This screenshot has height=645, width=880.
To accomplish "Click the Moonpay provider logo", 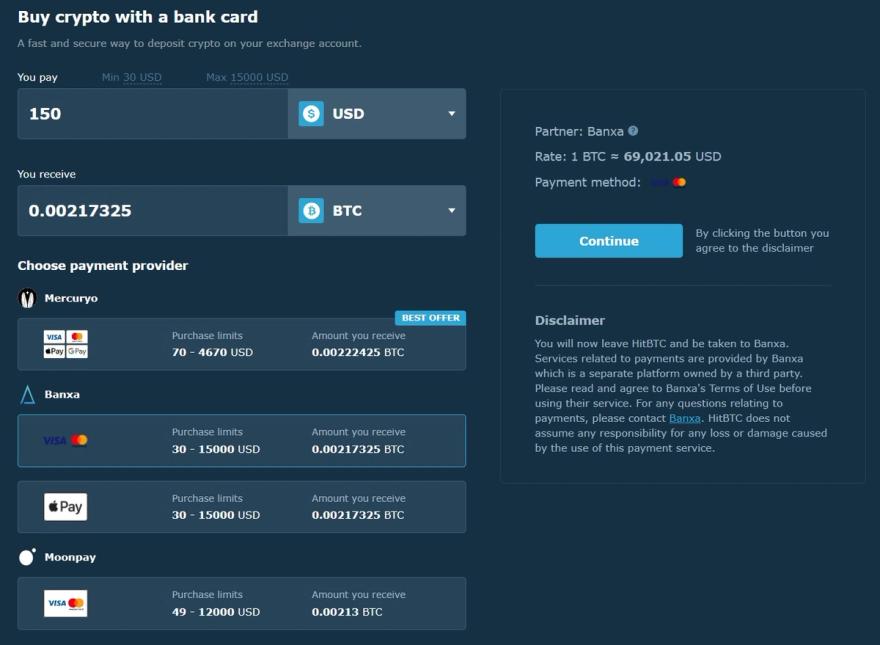I will (x=27, y=557).
